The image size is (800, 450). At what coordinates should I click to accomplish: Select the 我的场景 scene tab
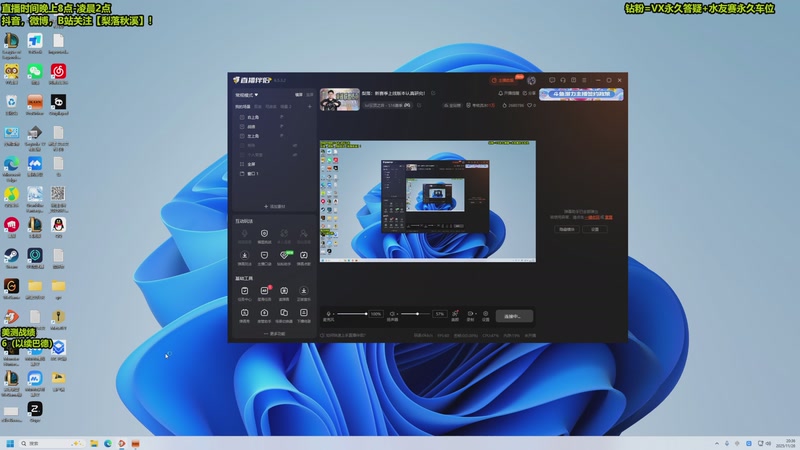tap(243, 107)
